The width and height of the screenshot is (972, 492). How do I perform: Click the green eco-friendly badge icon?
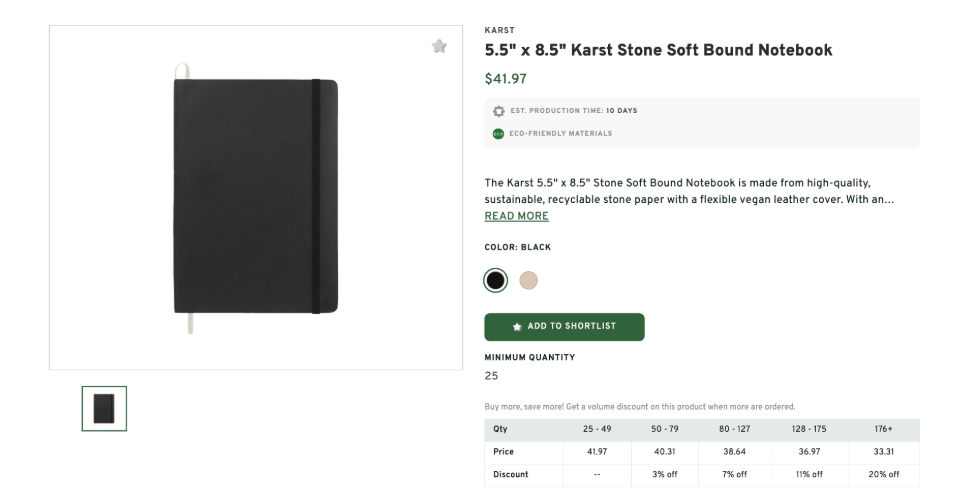498,133
